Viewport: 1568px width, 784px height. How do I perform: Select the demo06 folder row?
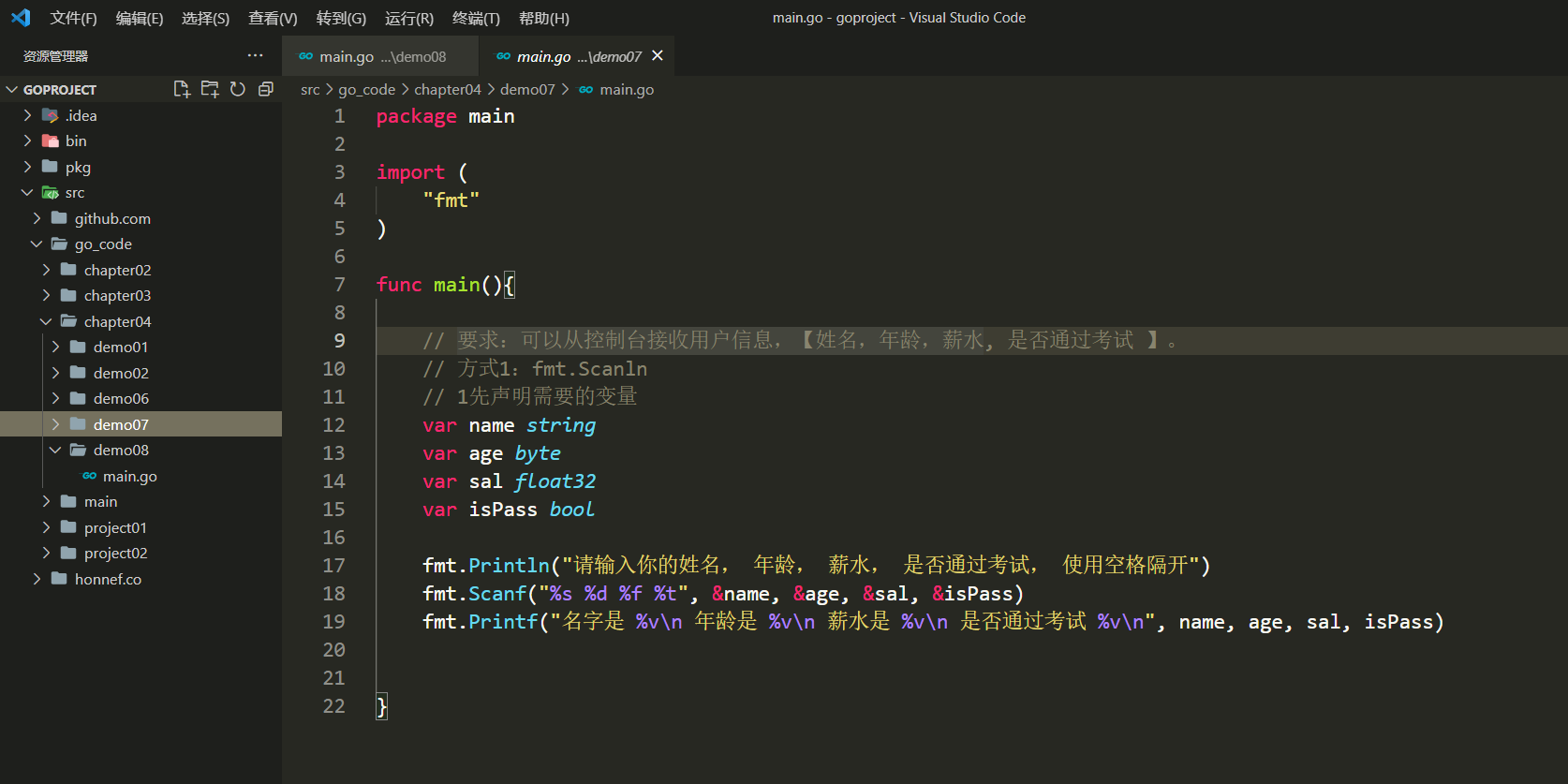coord(141,398)
